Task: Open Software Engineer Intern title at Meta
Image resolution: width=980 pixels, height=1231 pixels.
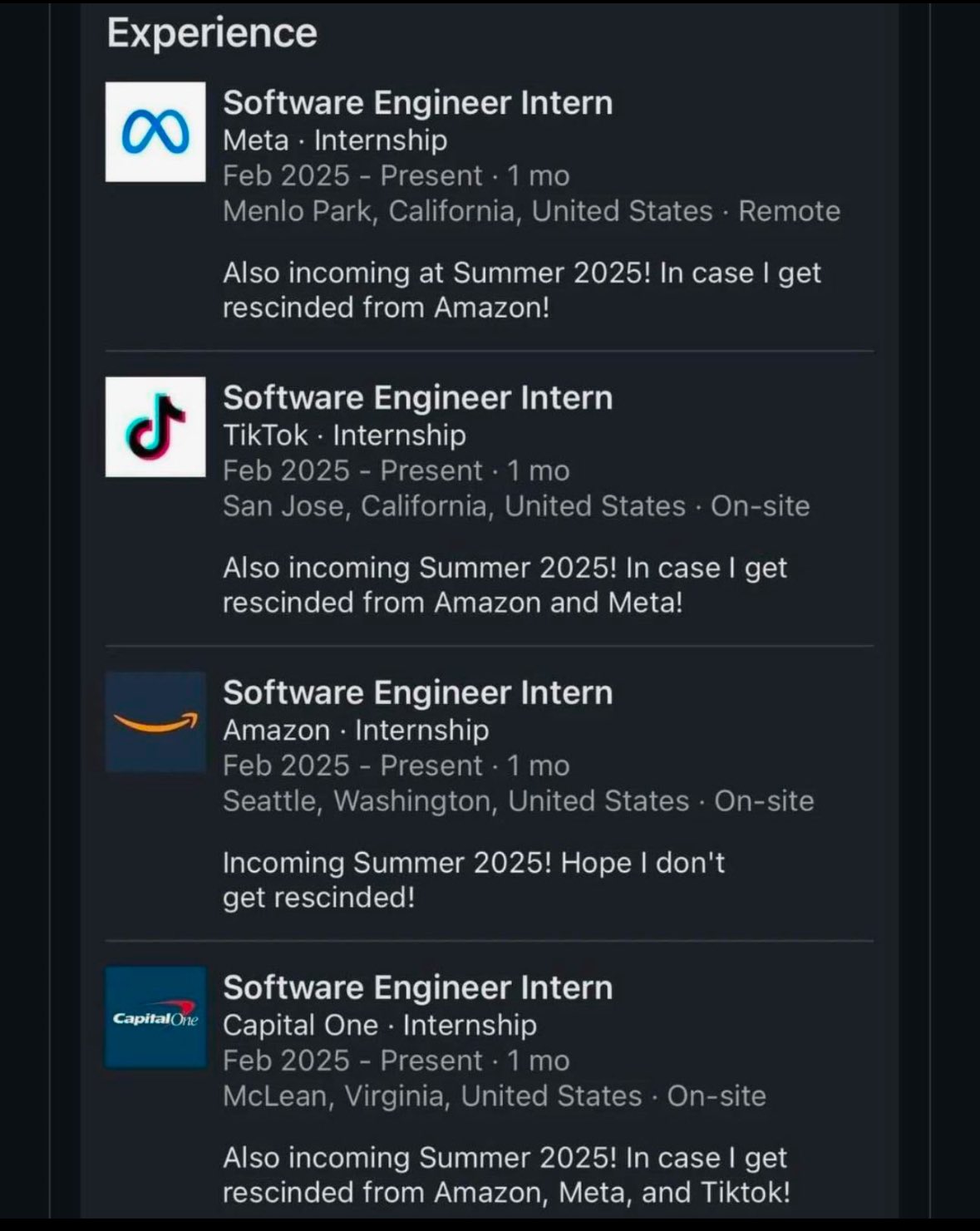Action: pos(417,103)
